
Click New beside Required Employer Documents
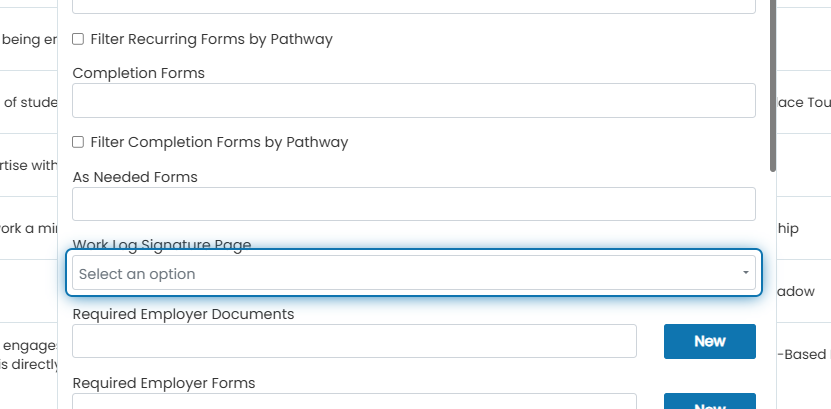[x=710, y=341]
